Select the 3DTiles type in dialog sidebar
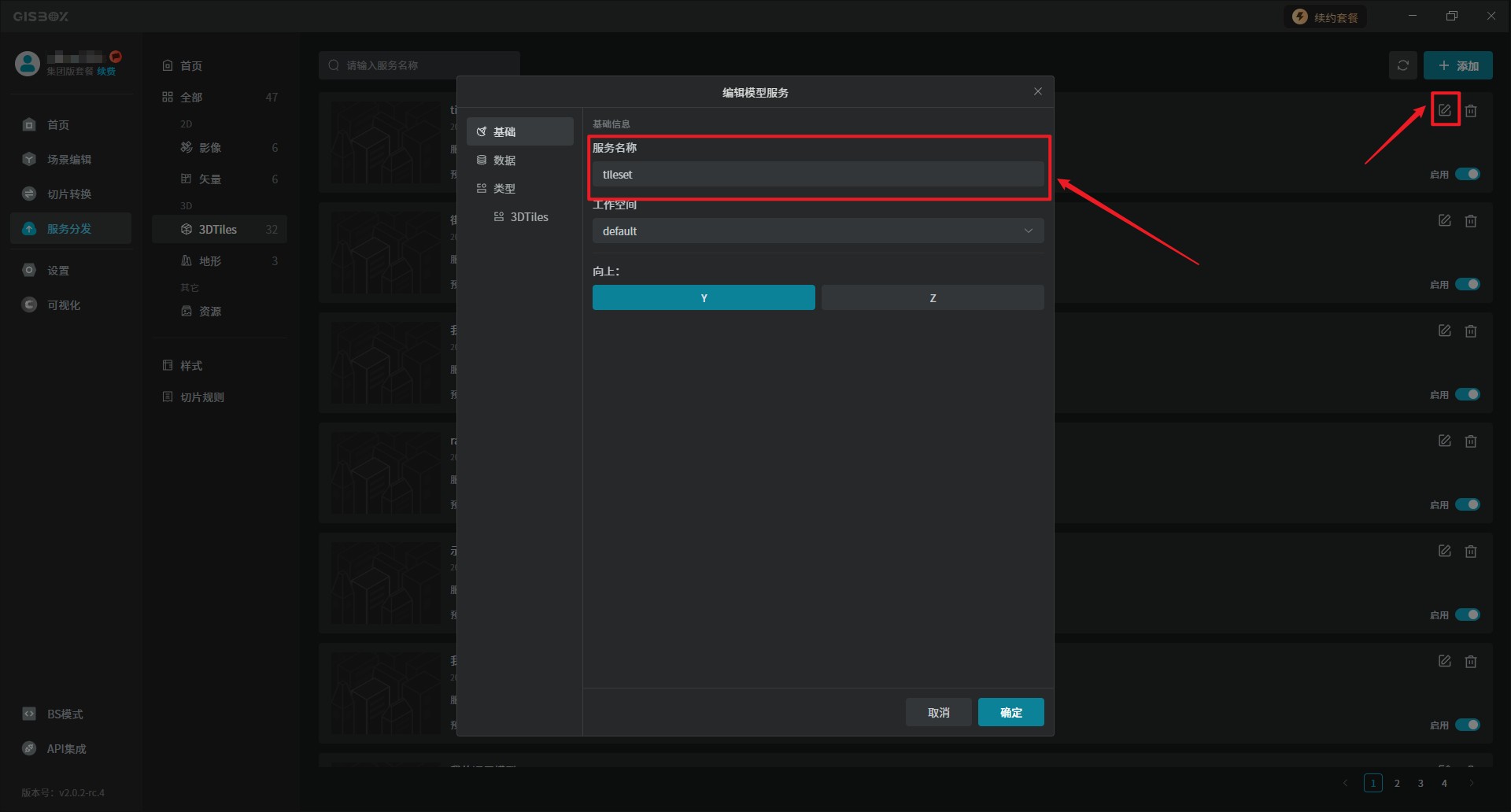1511x812 pixels. pos(529,217)
